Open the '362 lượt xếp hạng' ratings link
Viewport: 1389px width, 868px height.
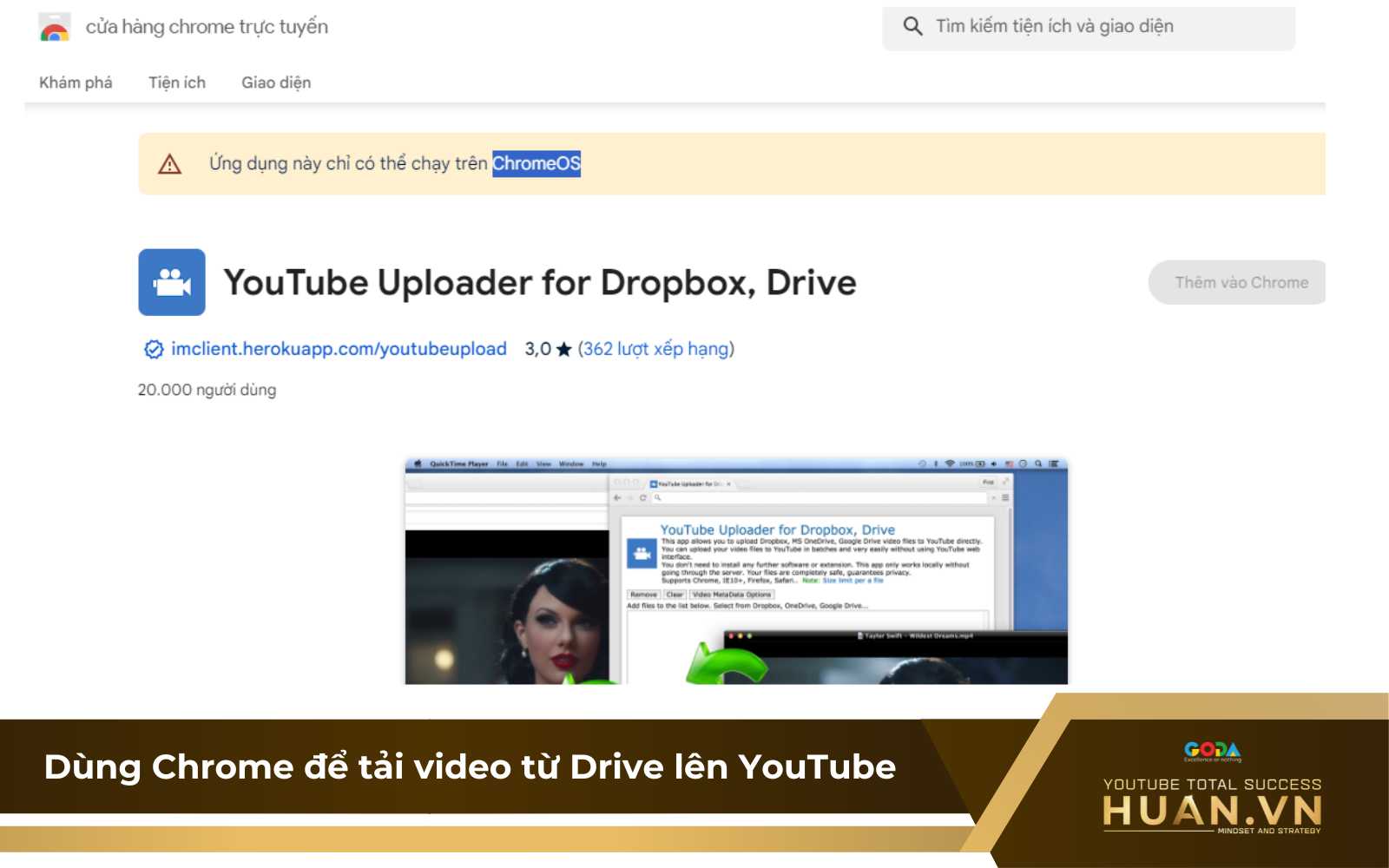[x=655, y=349]
